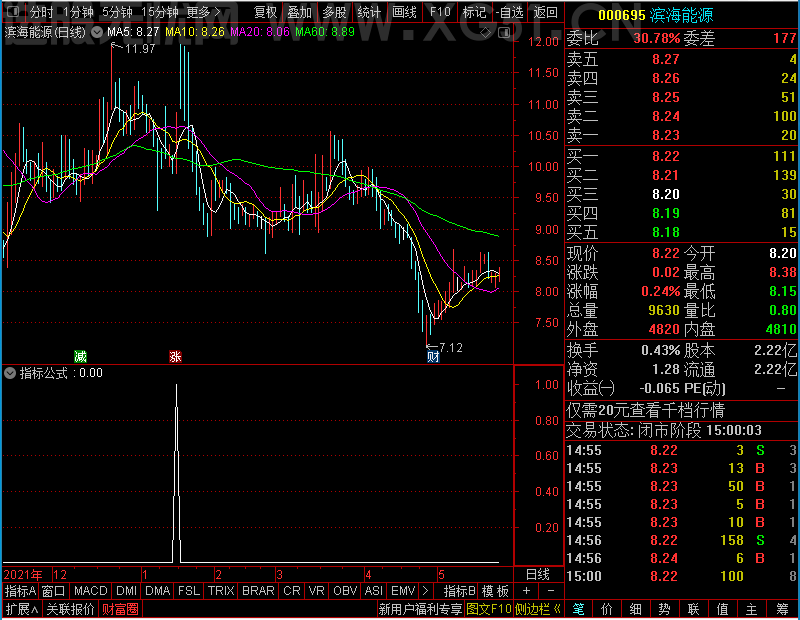
Task: Open 财富圈 tab
Action: coord(120,609)
